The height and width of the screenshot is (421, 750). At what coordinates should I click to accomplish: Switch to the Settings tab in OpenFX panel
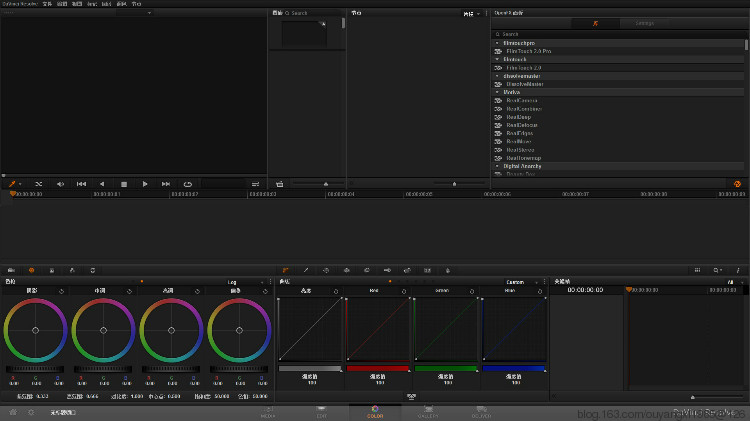pos(645,22)
